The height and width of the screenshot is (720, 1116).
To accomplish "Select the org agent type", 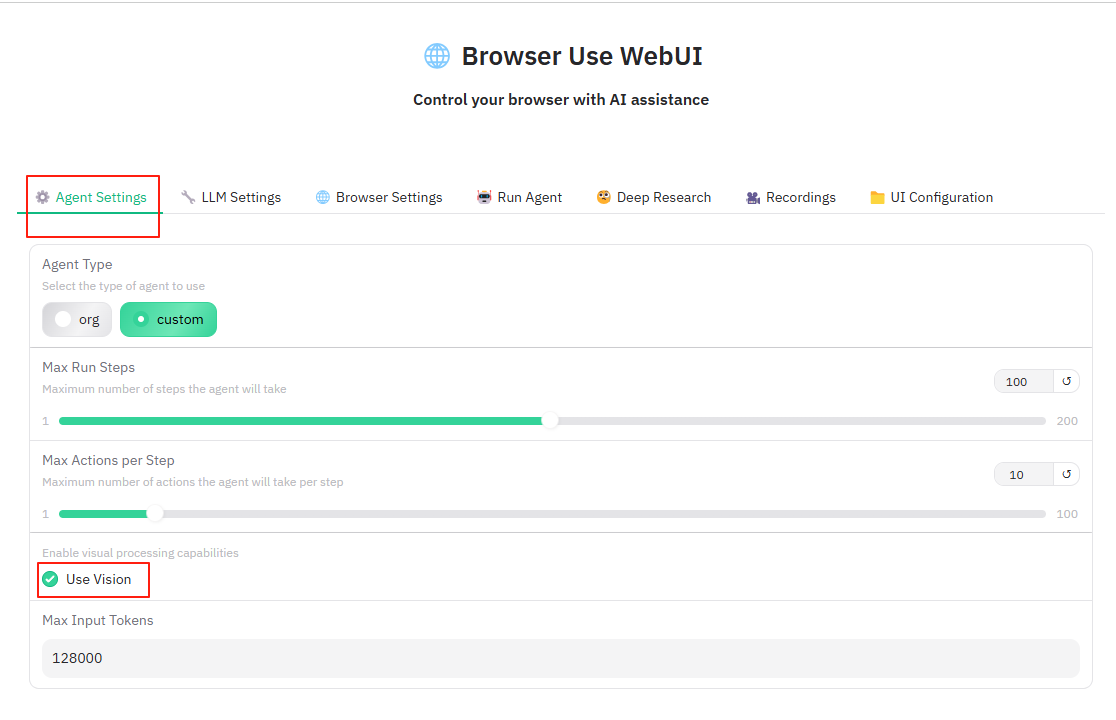I will tap(76, 319).
